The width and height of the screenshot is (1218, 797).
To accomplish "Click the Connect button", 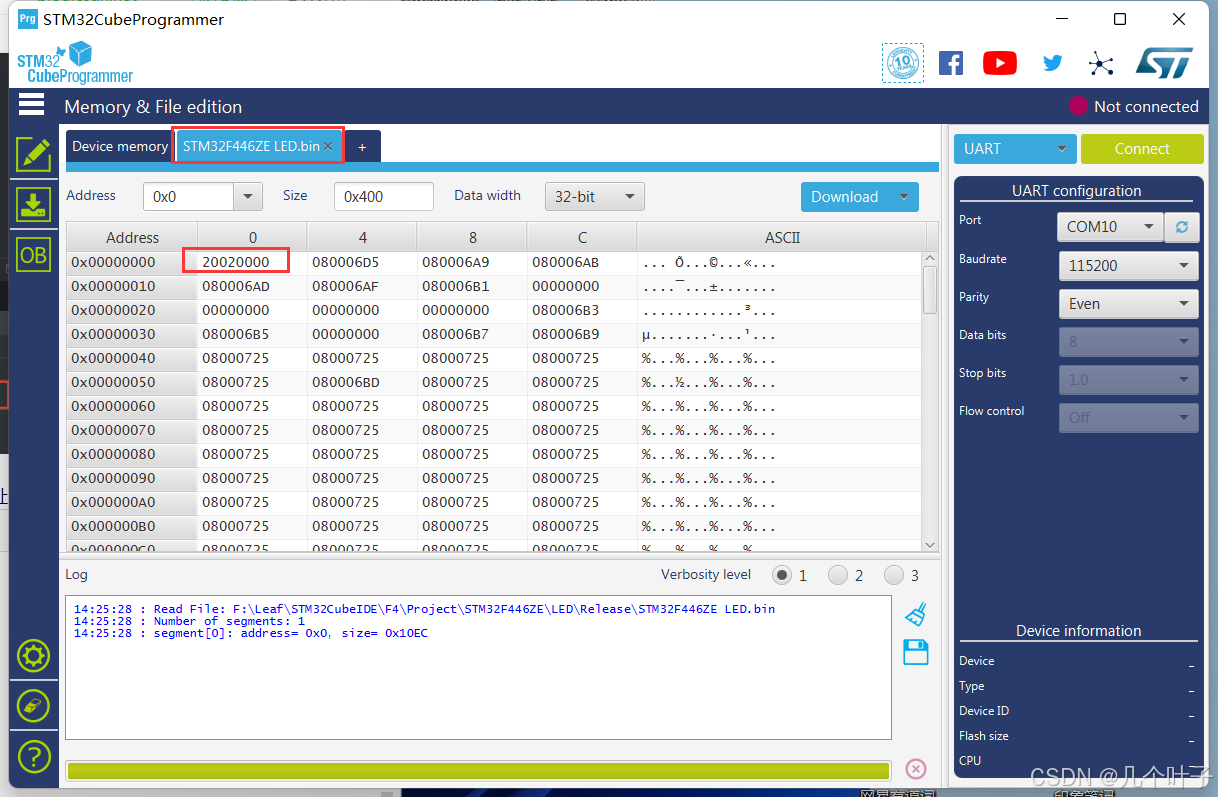I will pos(1142,149).
